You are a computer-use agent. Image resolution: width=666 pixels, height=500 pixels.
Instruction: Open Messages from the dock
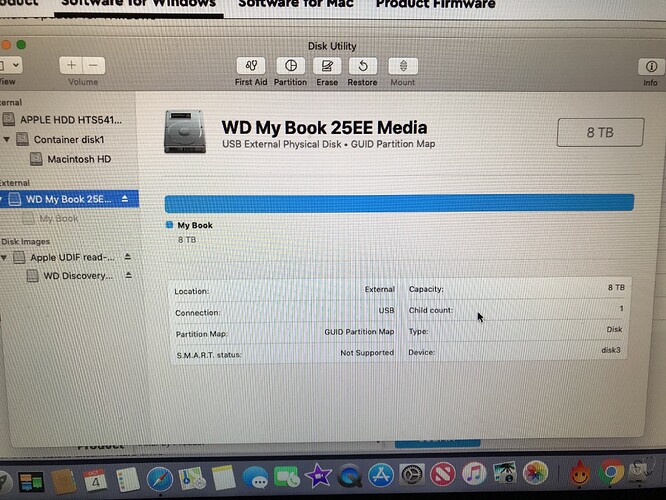[255, 478]
